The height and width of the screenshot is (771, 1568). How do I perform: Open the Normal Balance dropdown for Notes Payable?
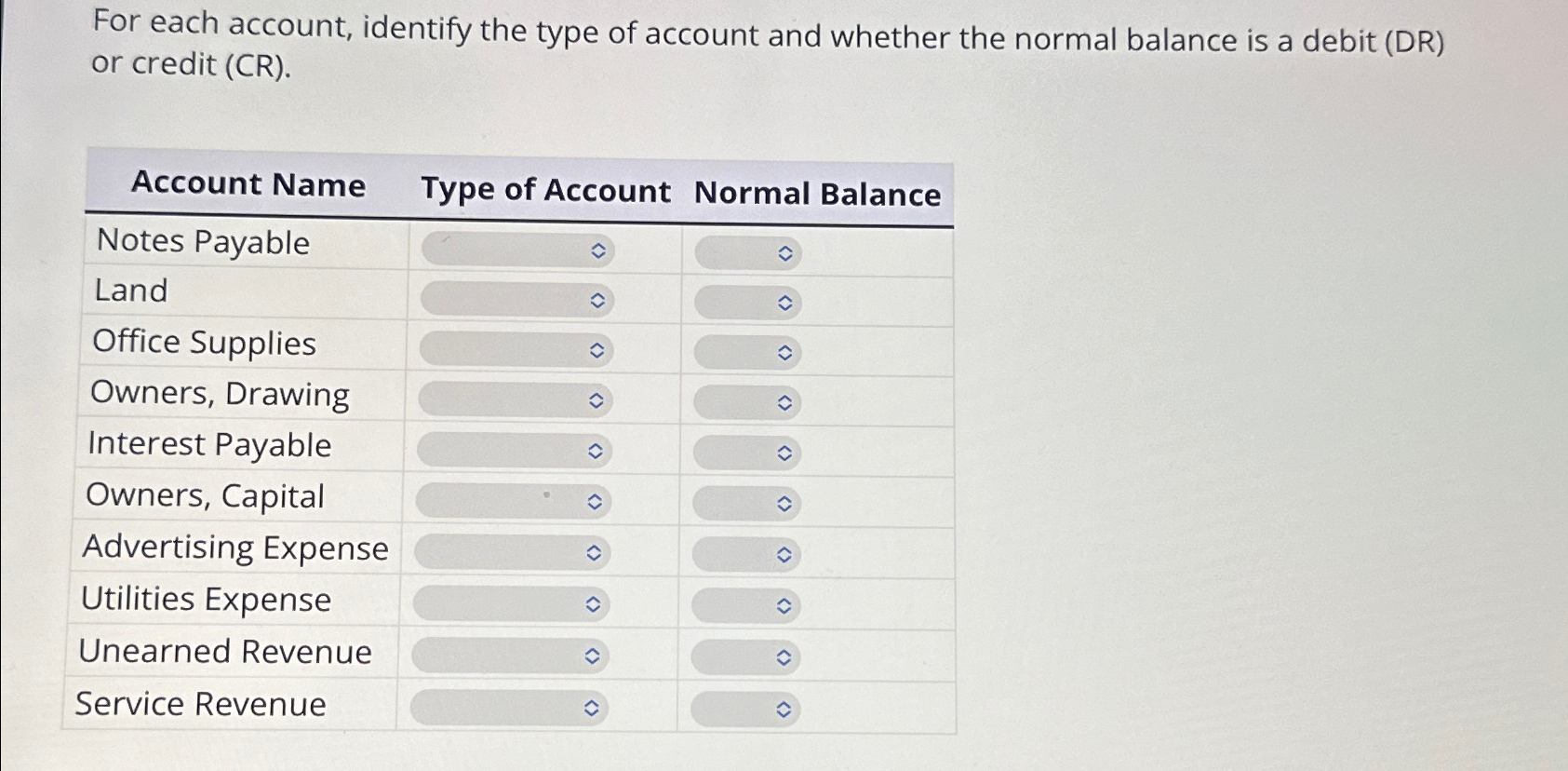click(x=744, y=250)
